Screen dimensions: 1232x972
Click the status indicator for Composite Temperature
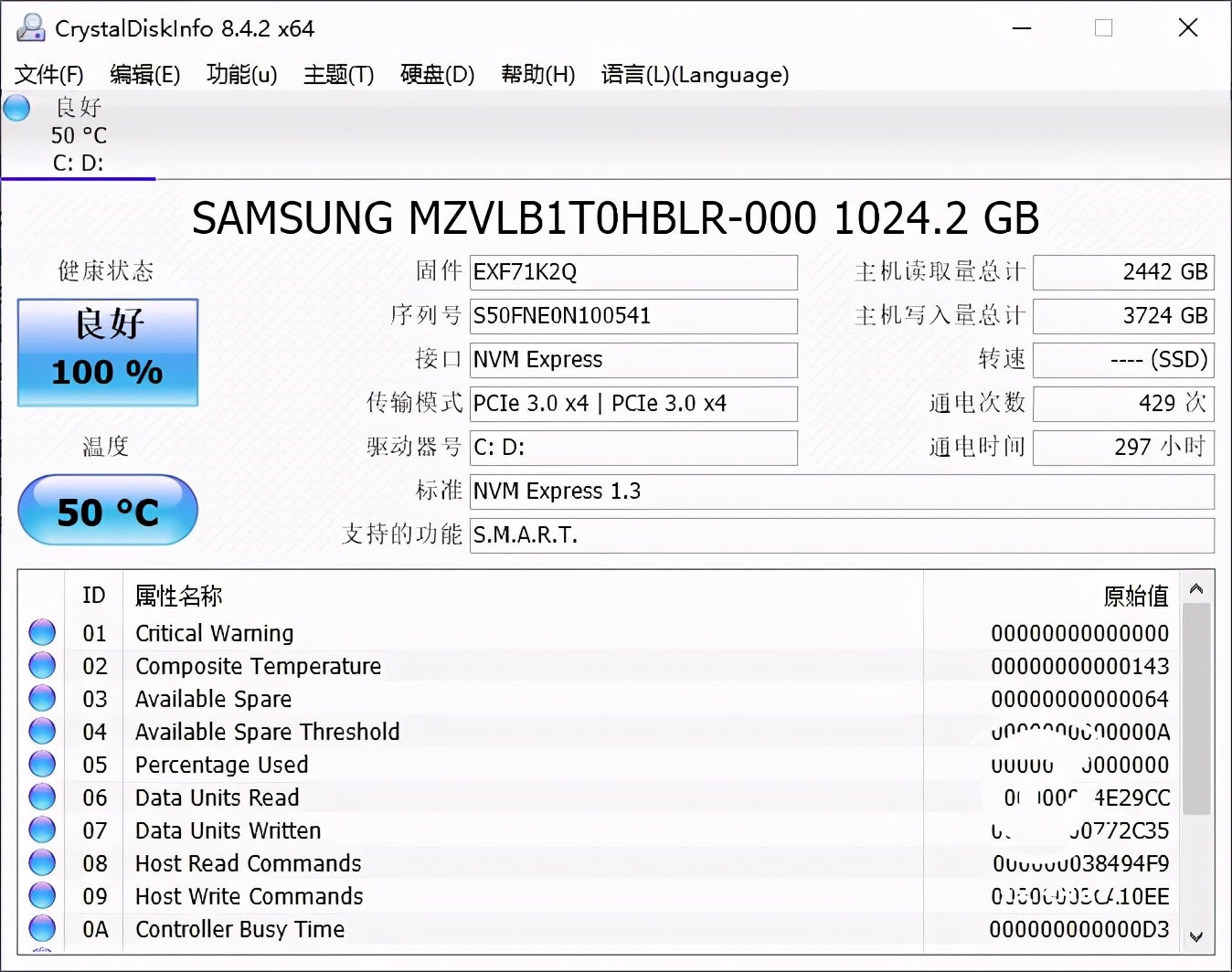click(42, 664)
